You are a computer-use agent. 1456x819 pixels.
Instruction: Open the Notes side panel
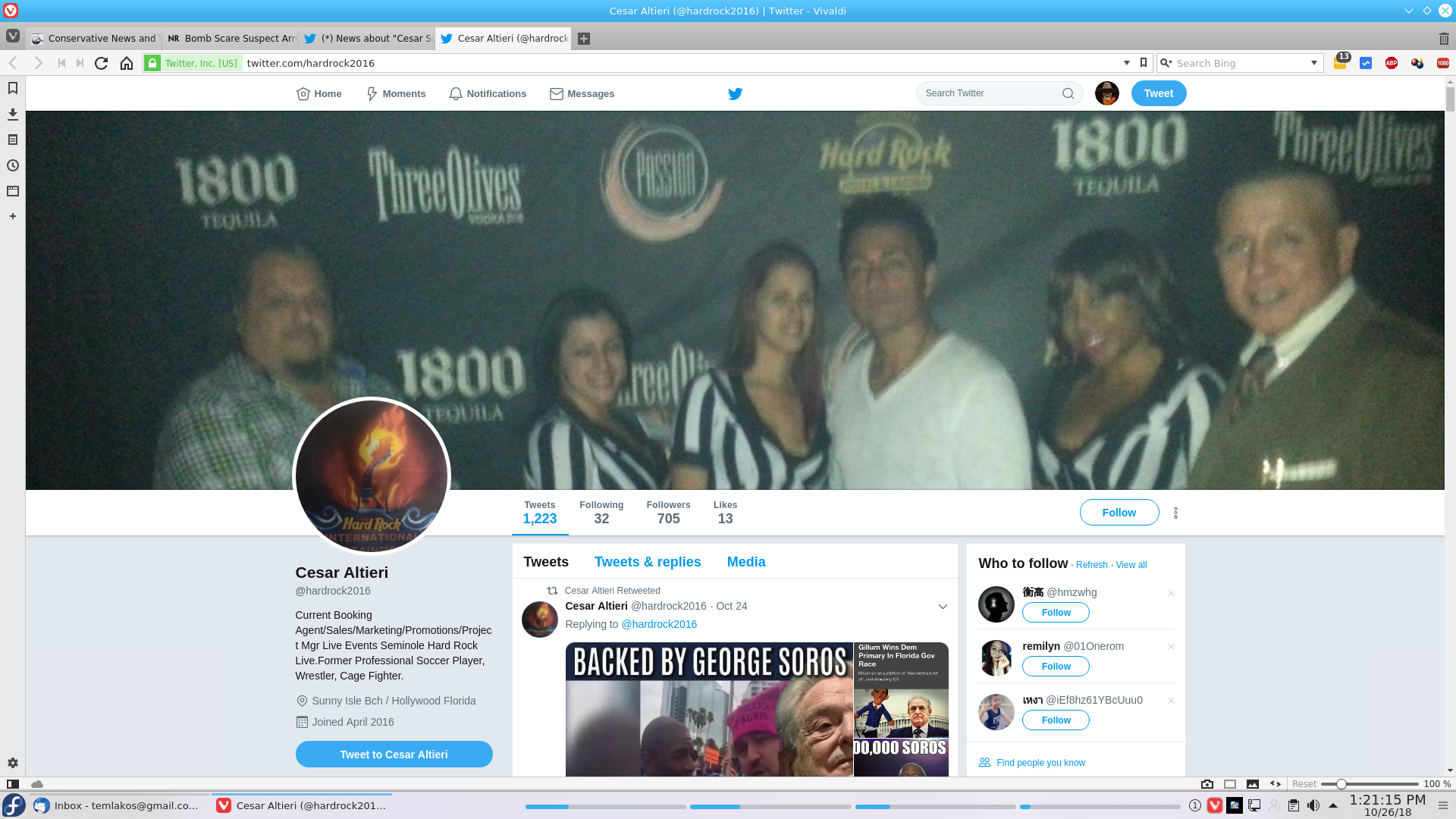click(13, 140)
